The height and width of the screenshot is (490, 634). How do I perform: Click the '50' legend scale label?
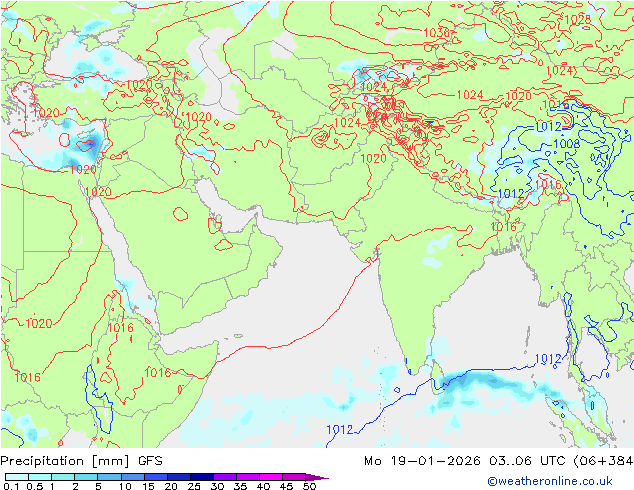(309, 486)
